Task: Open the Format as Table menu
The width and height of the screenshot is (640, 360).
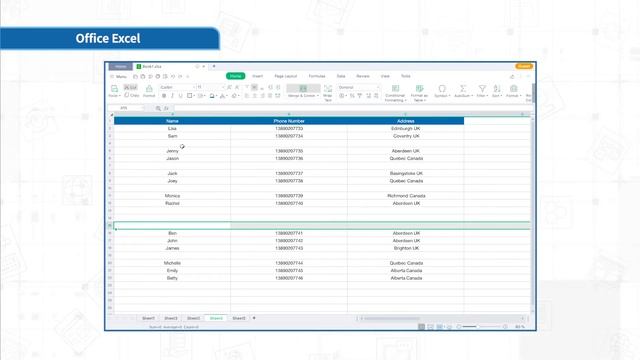Action: (x=419, y=93)
